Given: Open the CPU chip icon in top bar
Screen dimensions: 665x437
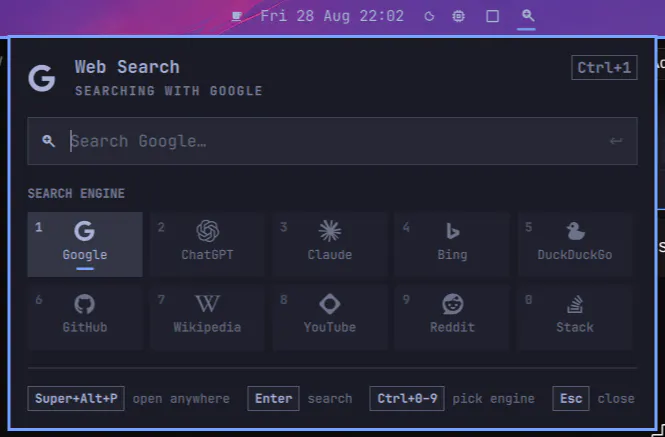Looking at the screenshot, I should (x=458, y=17).
